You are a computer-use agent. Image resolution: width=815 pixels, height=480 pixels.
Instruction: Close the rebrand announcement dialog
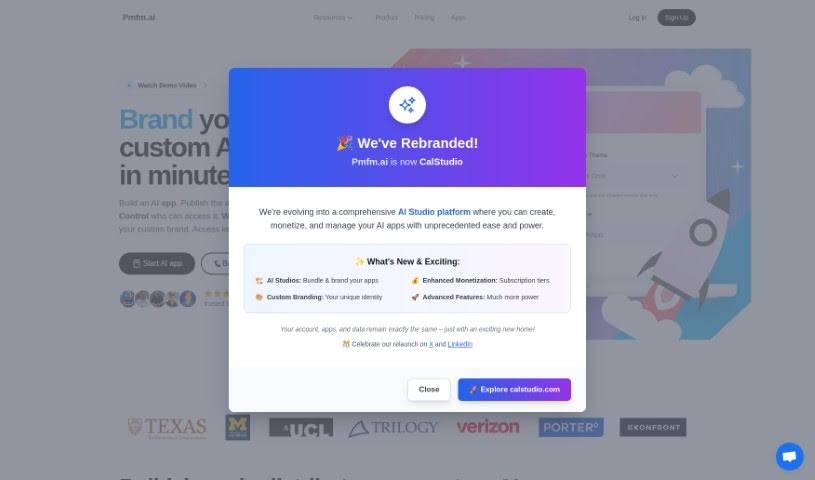pos(429,390)
